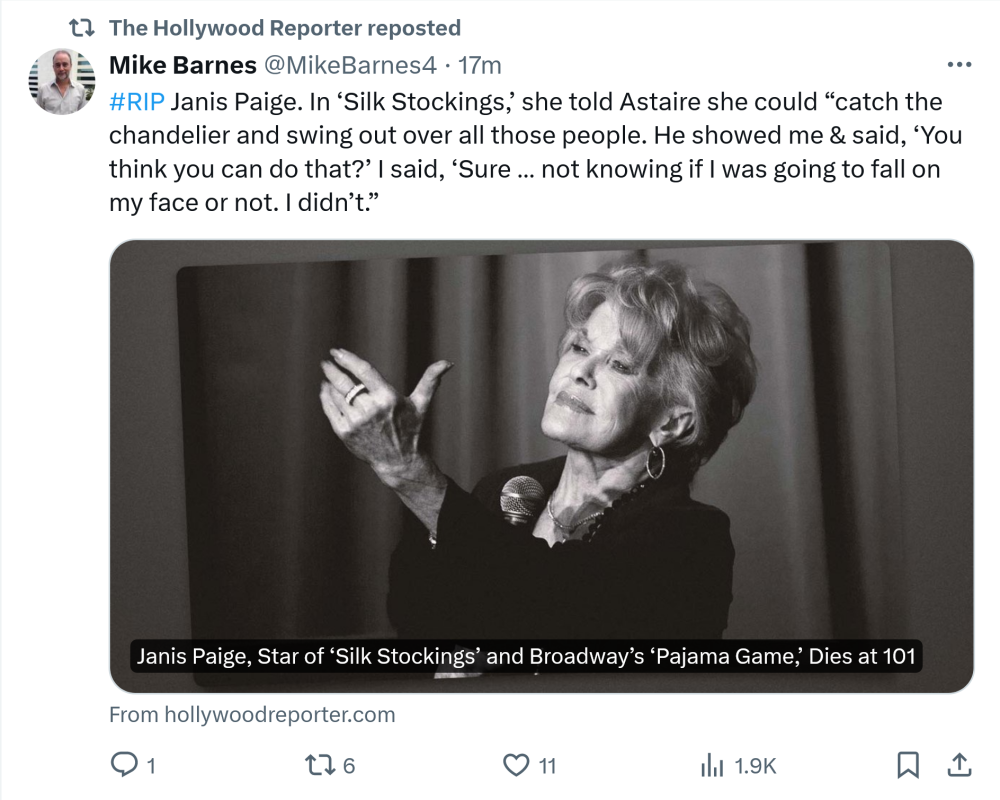Image resolution: width=1000 pixels, height=800 pixels.
Task: Click the 17m timestamp
Action: 480,65
